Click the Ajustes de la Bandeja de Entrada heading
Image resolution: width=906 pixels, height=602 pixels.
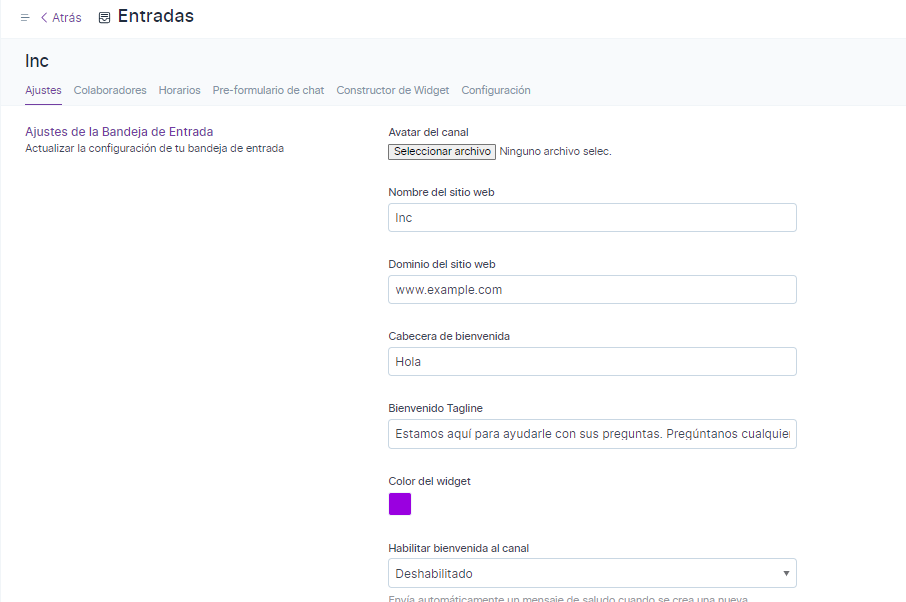tap(119, 131)
